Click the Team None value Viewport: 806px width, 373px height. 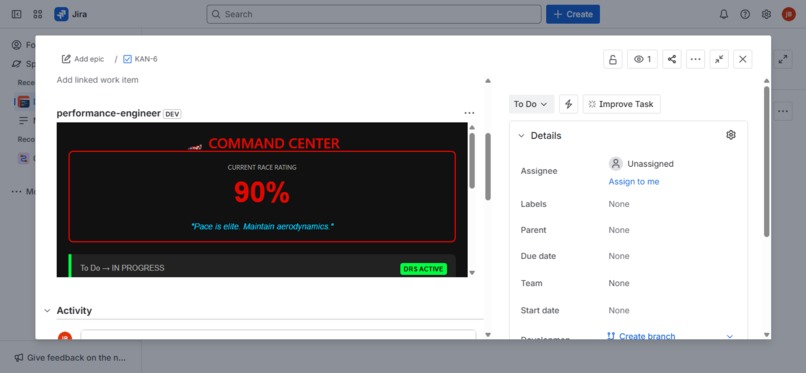[x=619, y=283]
